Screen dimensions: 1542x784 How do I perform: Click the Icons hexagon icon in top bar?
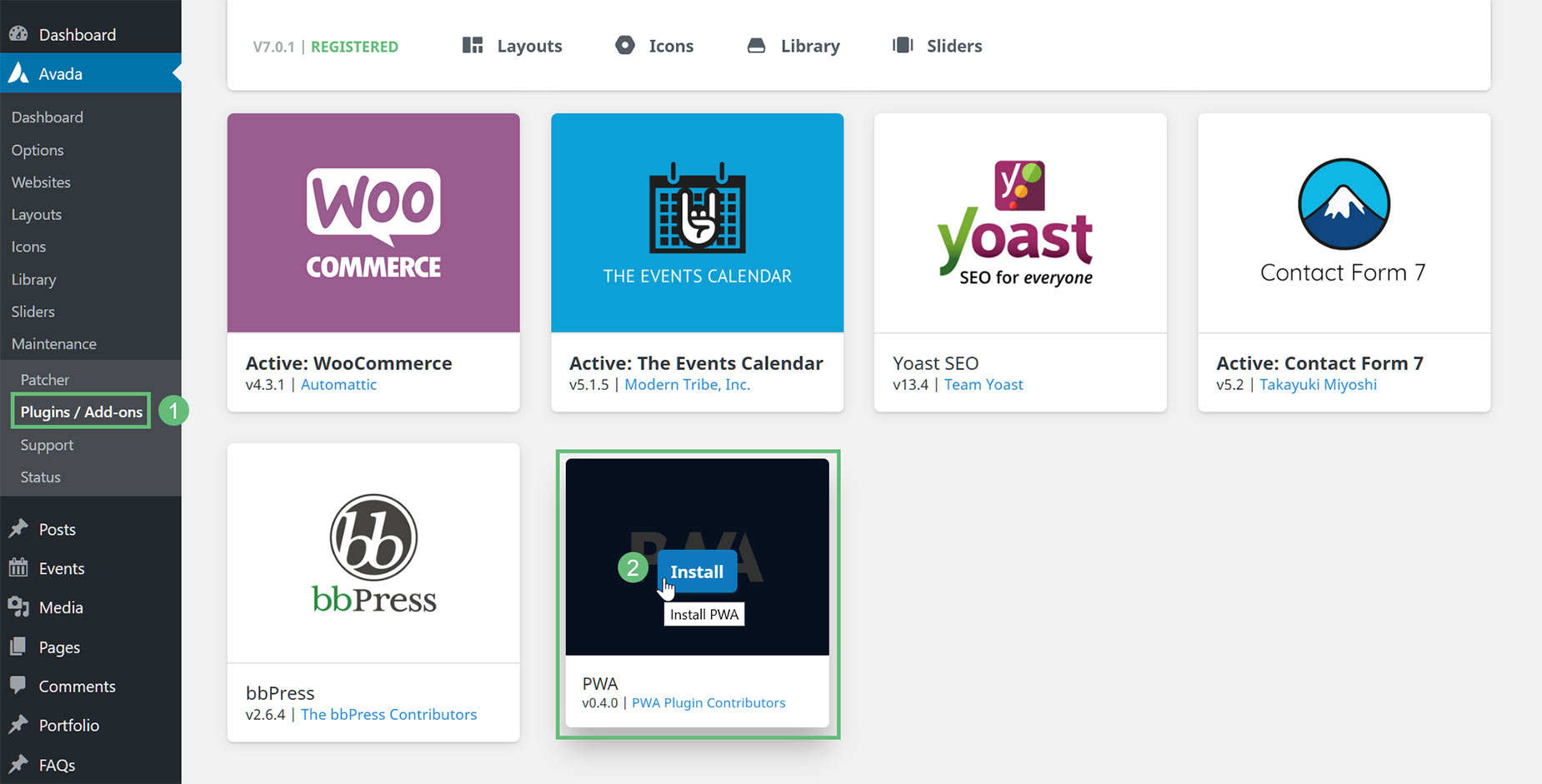[625, 46]
